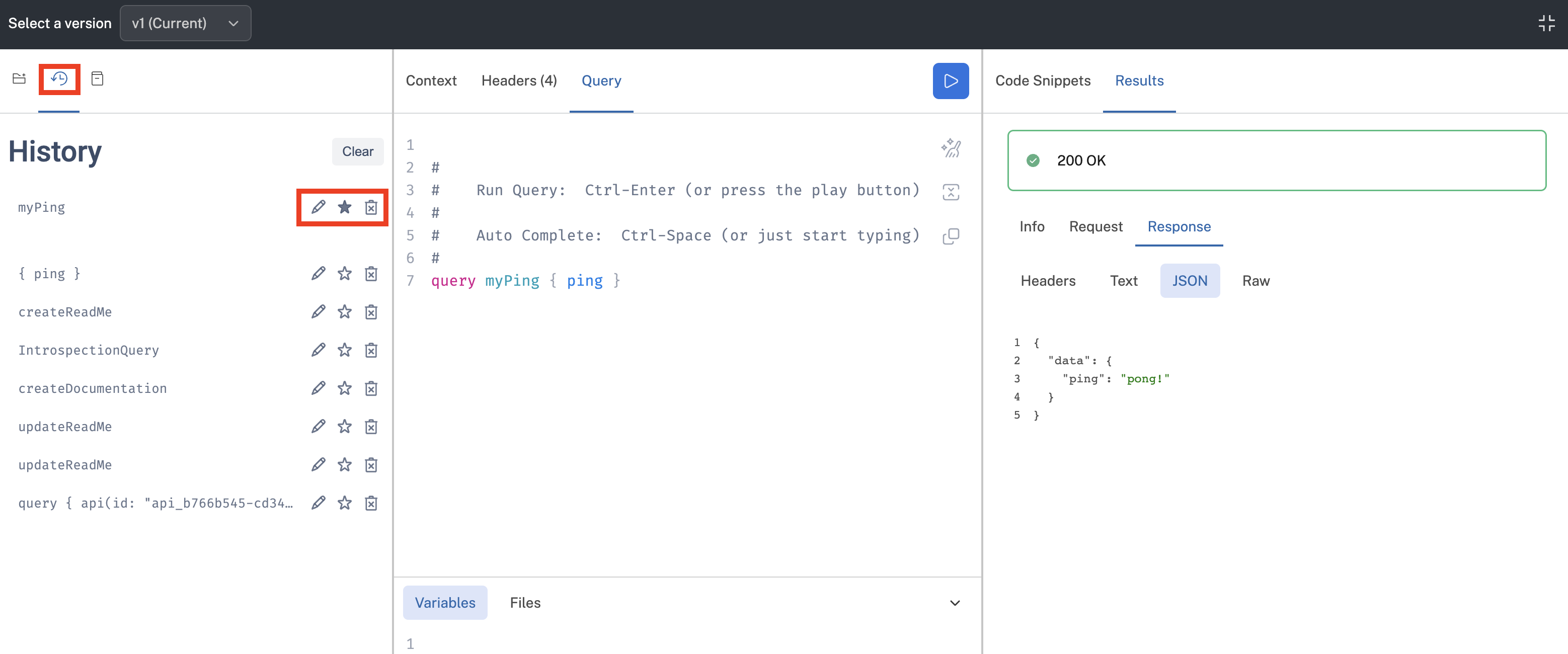Click the Run Query play button
Screen dimensions: 1568x654
click(x=951, y=80)
